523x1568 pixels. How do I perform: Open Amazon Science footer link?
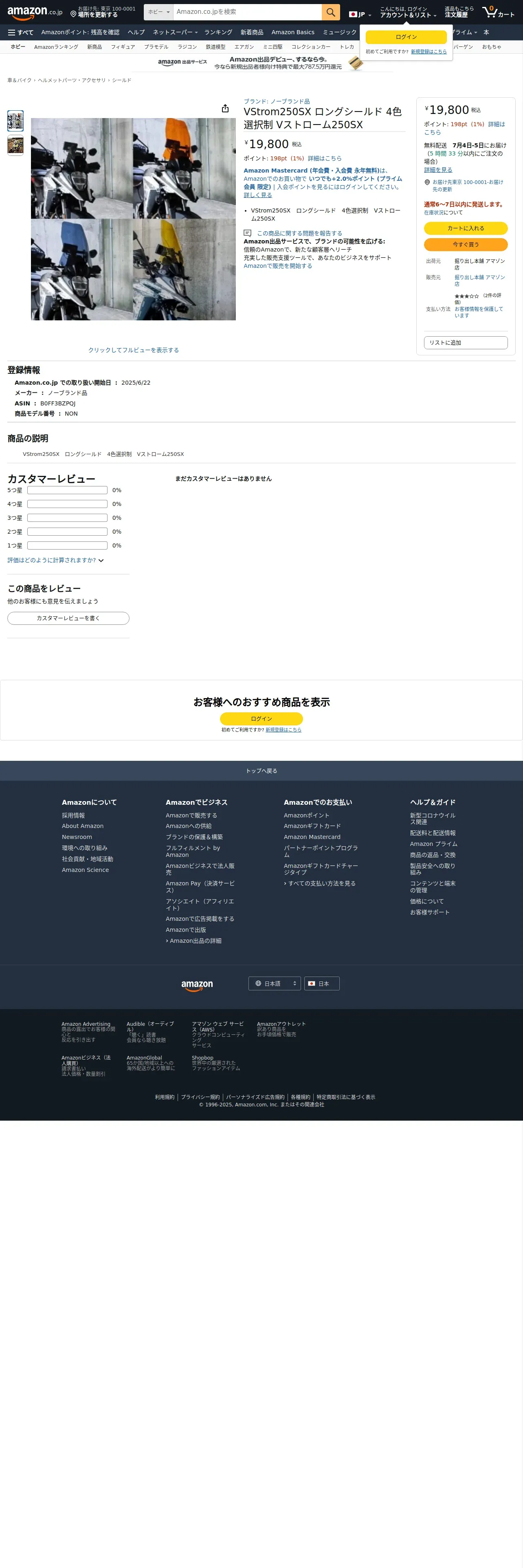[85, 870]
